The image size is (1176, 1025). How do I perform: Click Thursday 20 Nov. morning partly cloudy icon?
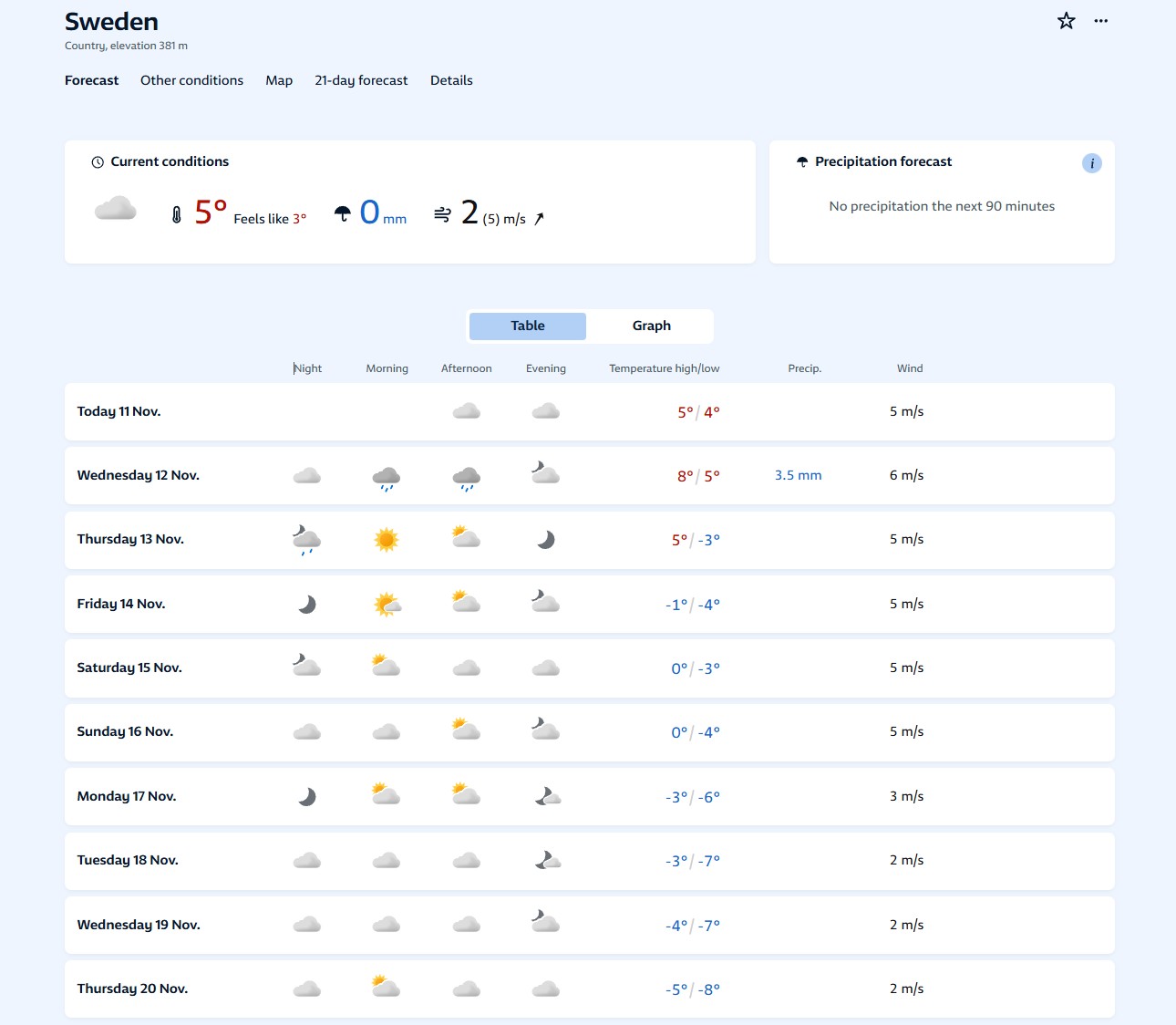tap(387, 987)
